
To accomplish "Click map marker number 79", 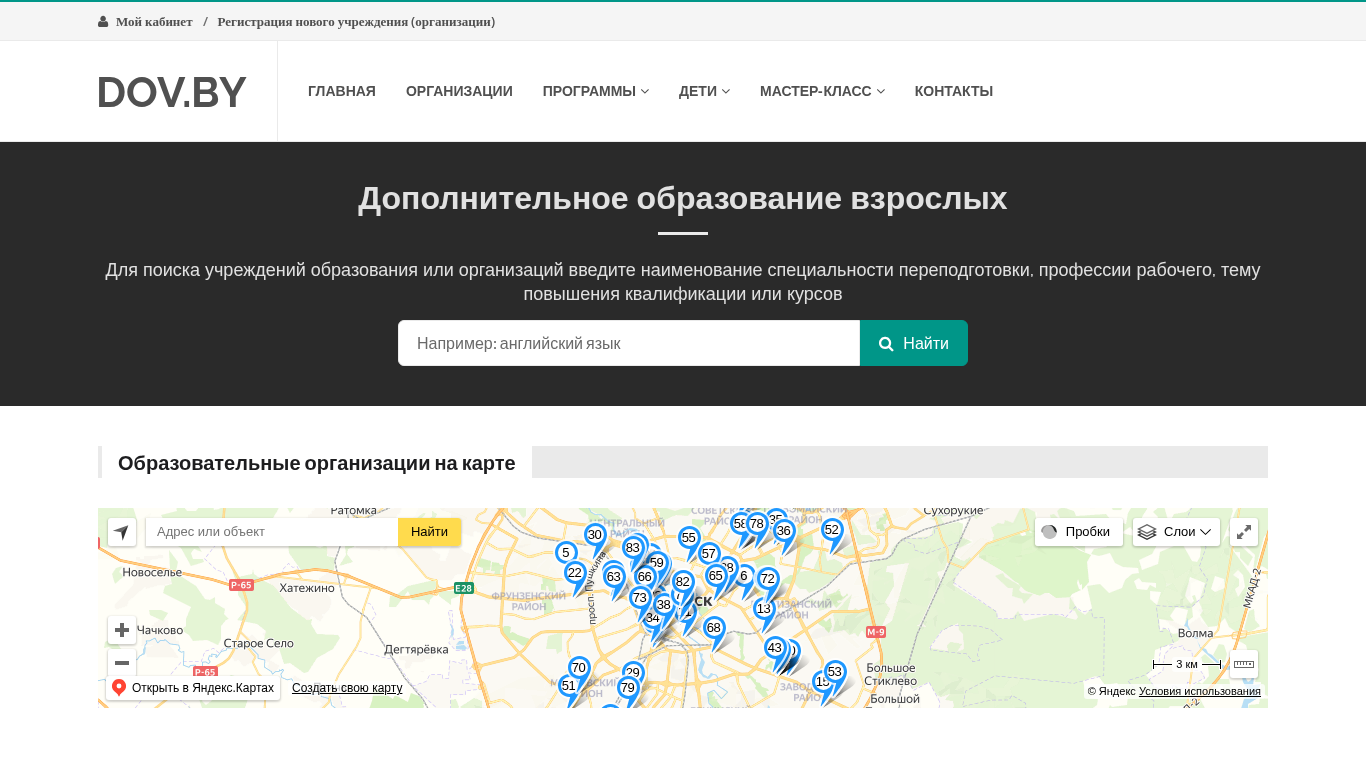I will tap(628, 688).
